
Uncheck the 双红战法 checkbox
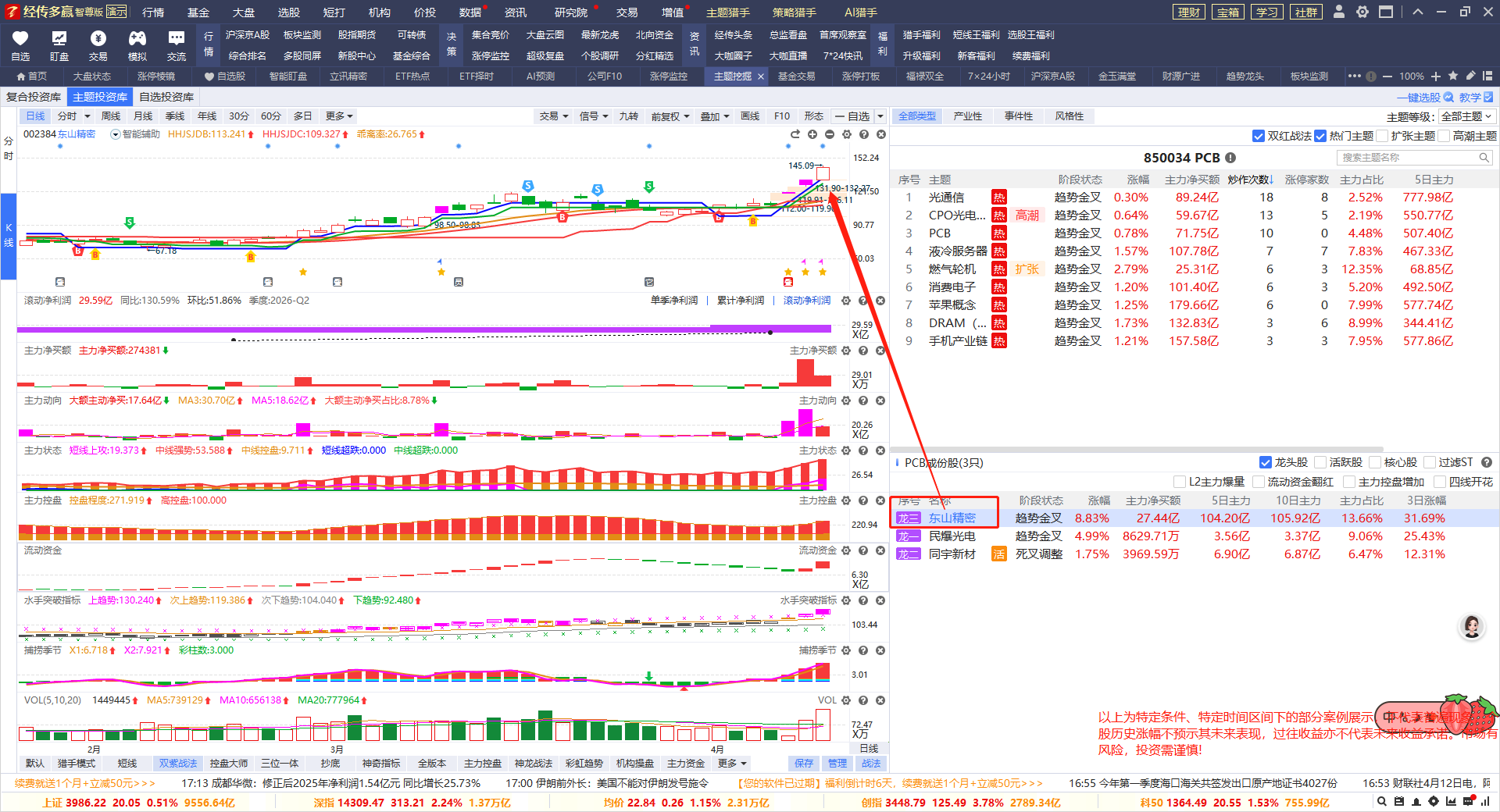point(1258,136)
